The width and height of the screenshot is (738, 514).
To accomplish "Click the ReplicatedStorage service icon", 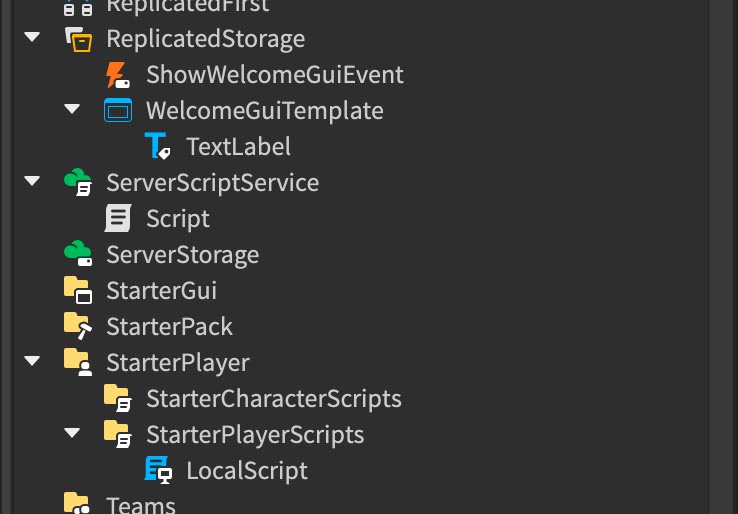I will click(78, 39).
